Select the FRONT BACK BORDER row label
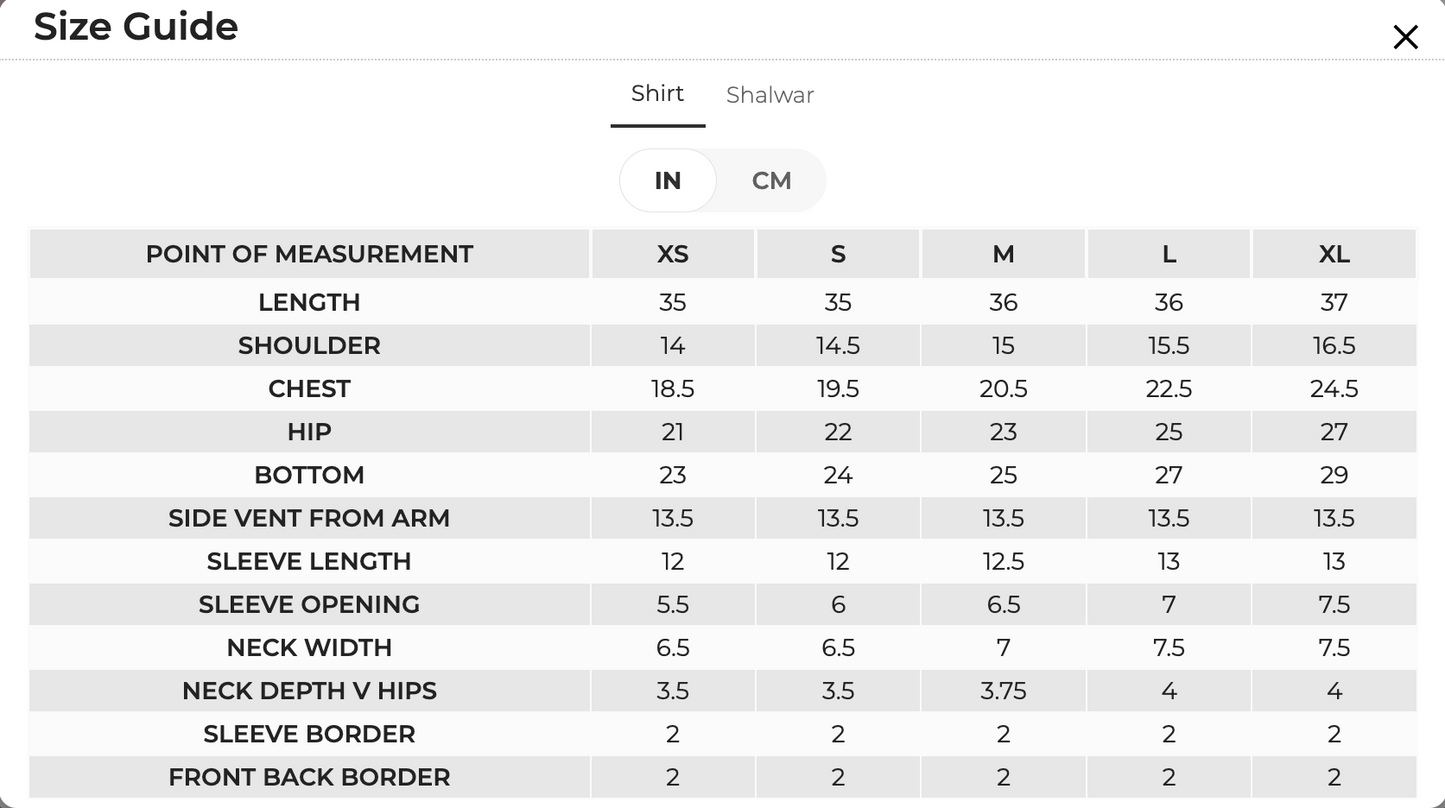The width and height of the screenshot is (1445, 808). (x=309, y=777)
